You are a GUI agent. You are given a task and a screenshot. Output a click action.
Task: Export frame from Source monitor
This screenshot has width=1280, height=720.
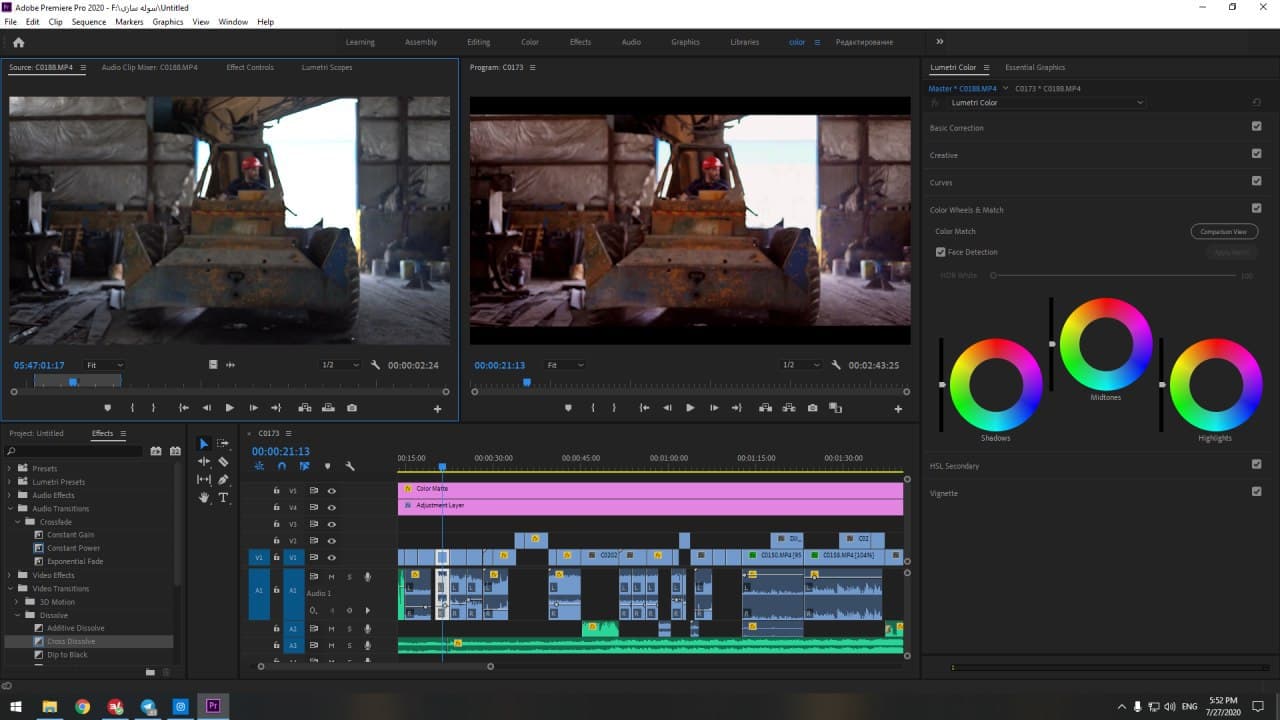[x=352, y=408]
